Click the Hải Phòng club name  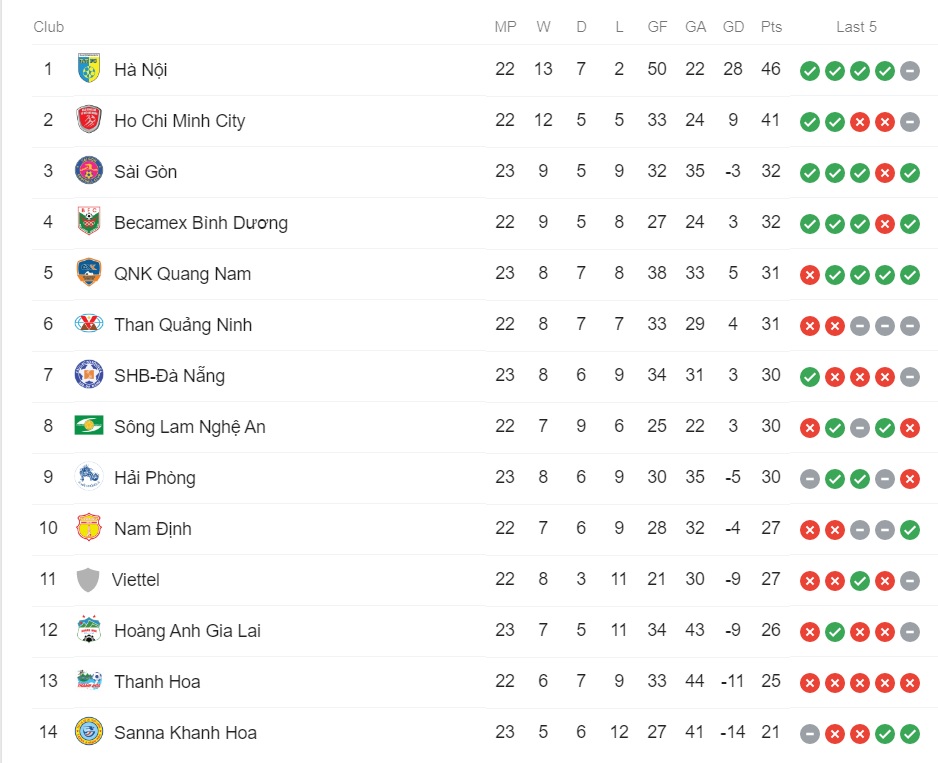pyautogui.click(x=154, y=478)
